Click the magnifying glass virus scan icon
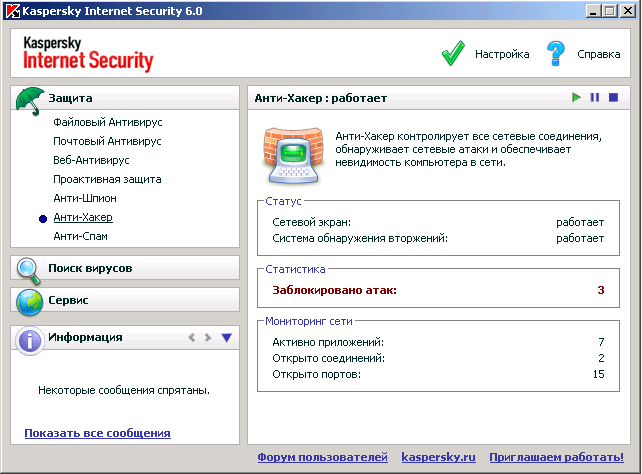Screen dimensions: 642x474 pos(29,268)
